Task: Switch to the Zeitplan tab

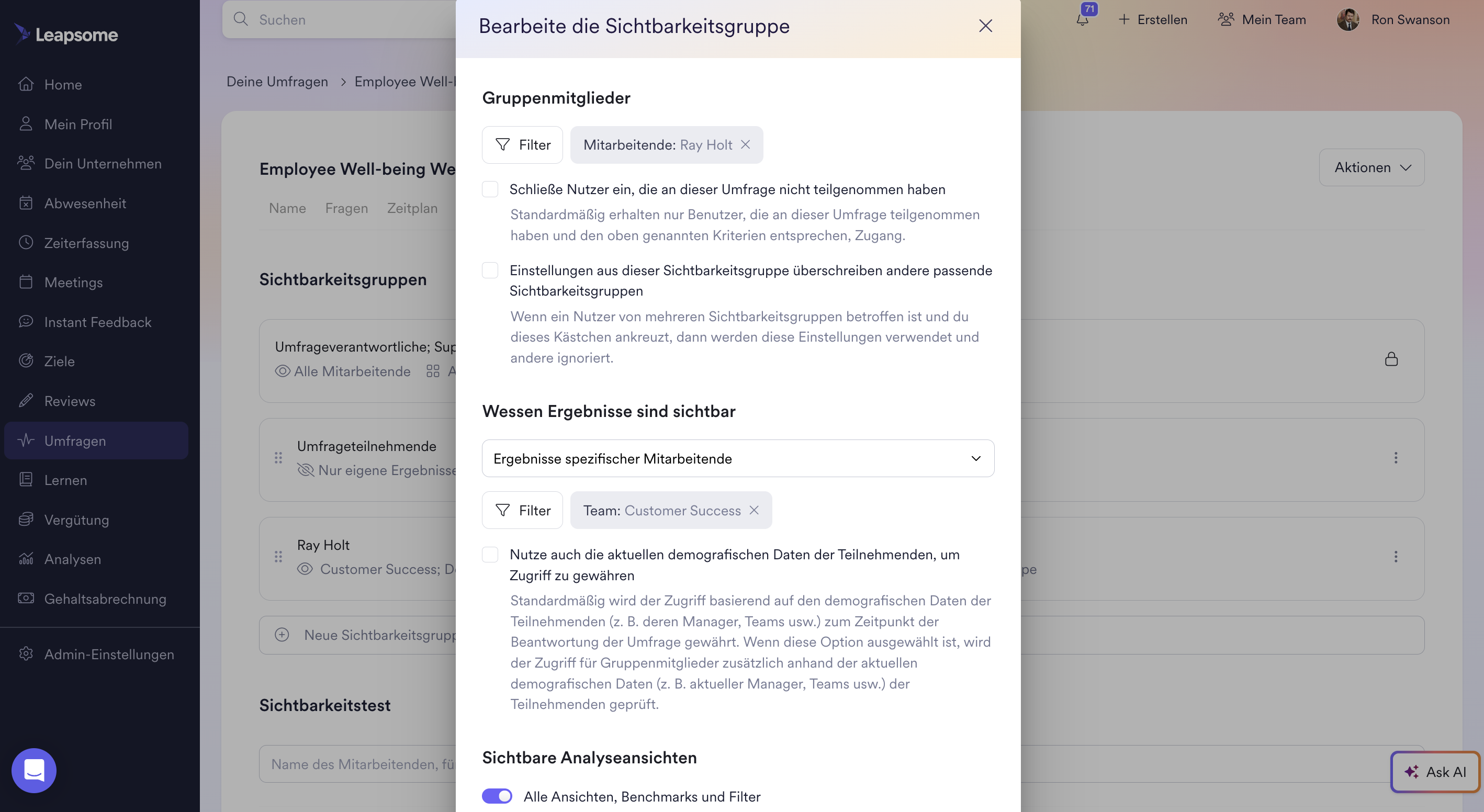Action: pyautogui.click(x=412, y=208)
